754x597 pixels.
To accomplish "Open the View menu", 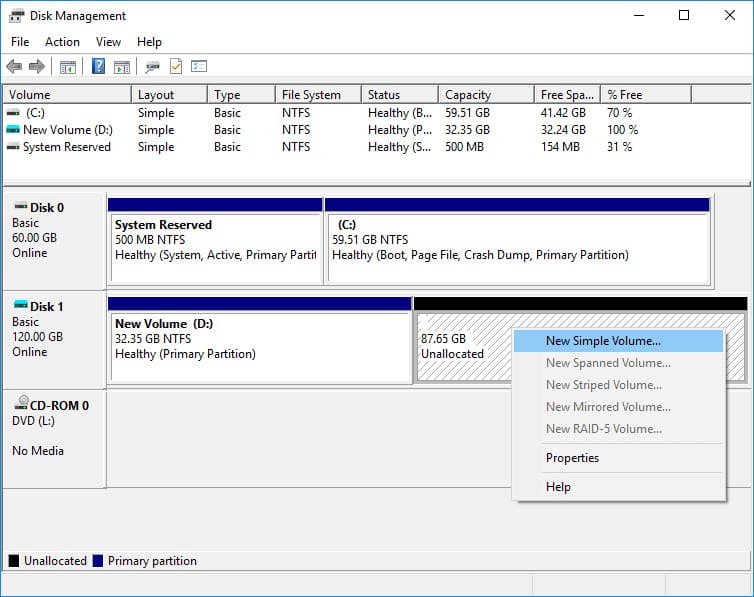I will [x=108, y=42].
